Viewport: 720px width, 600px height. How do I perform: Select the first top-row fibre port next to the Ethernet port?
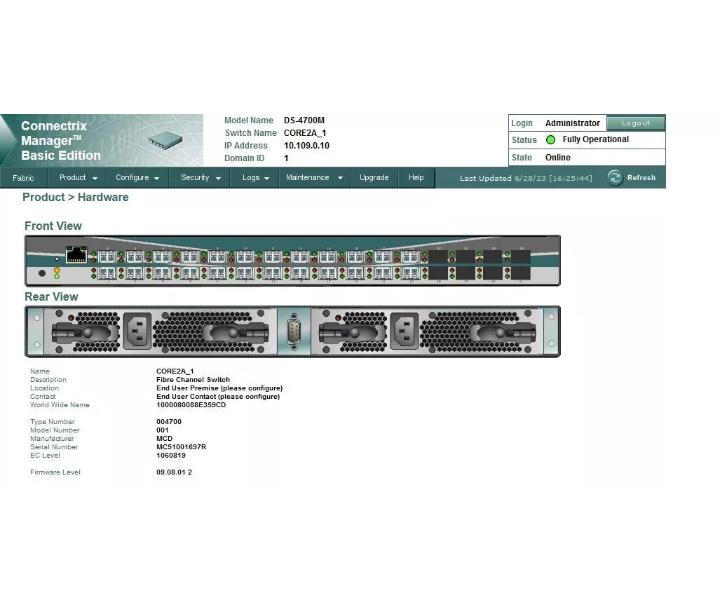point(107,256)
